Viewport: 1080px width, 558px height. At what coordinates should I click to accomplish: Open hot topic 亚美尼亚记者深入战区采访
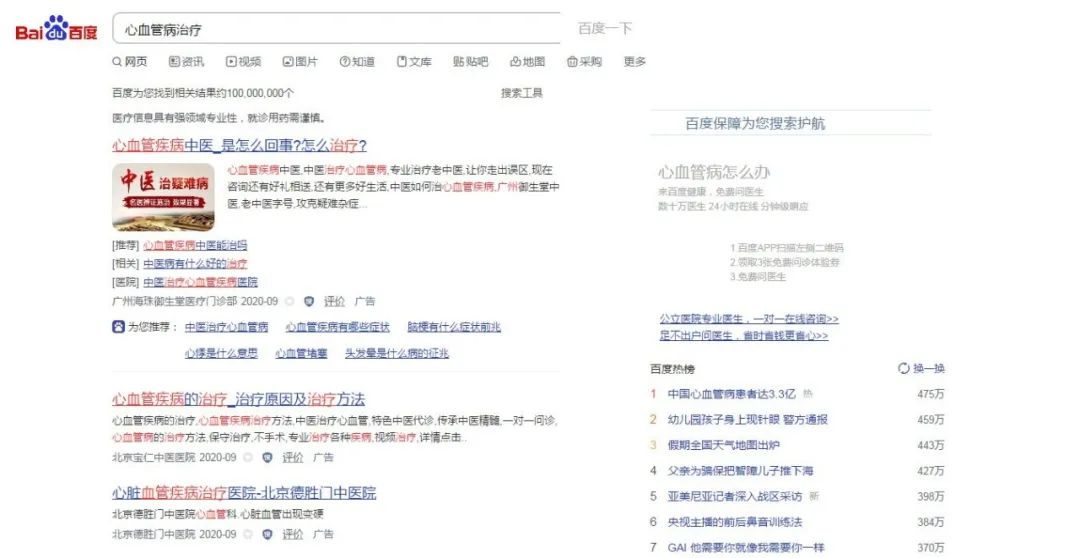pyautogui.click(x=735, y=496)
